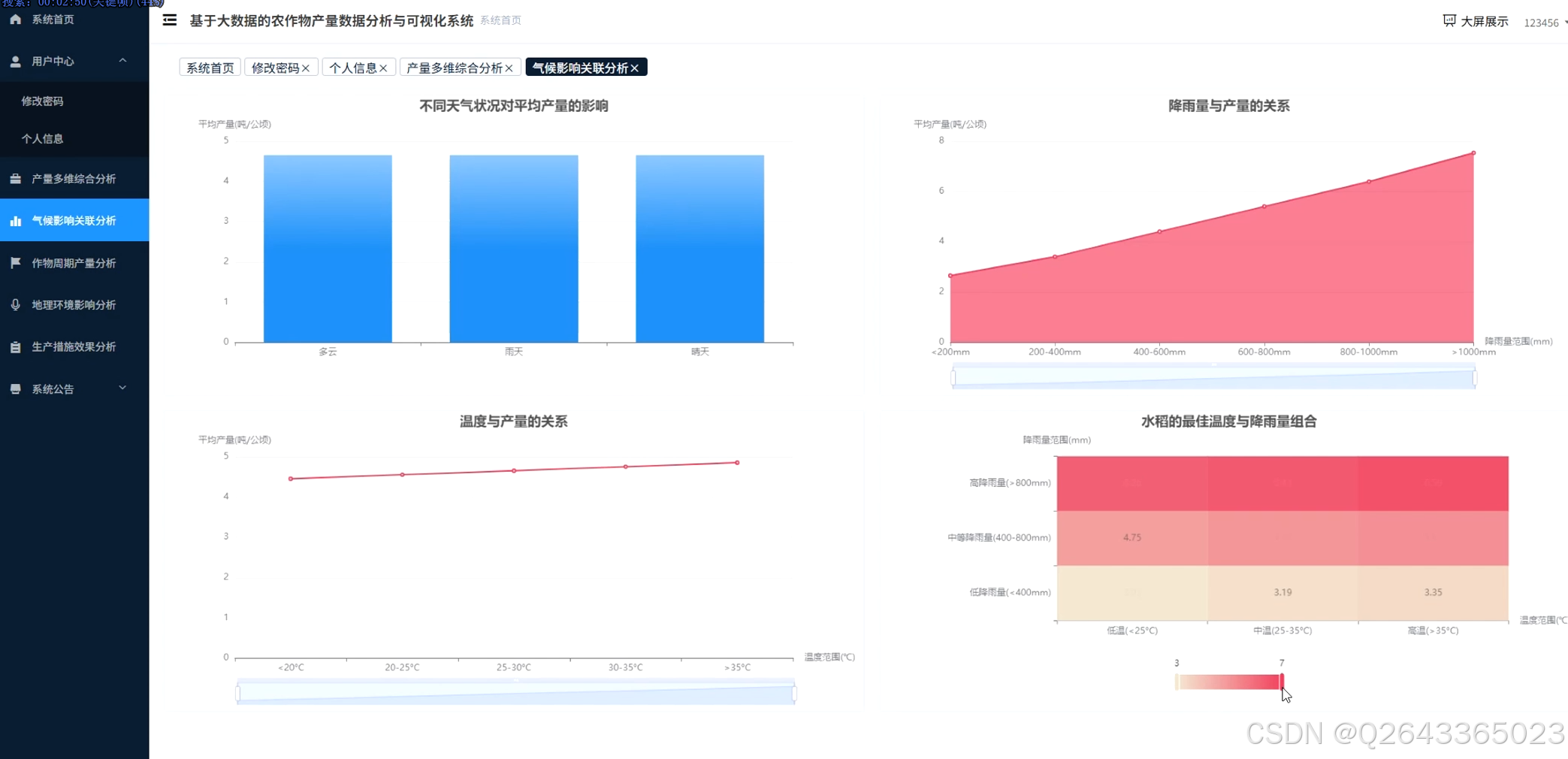The height and width of the screenshot is (759, 1568).
Task: Click the chart title 不同天气状况对平均产量的影响
Action: tap(514, 106)
